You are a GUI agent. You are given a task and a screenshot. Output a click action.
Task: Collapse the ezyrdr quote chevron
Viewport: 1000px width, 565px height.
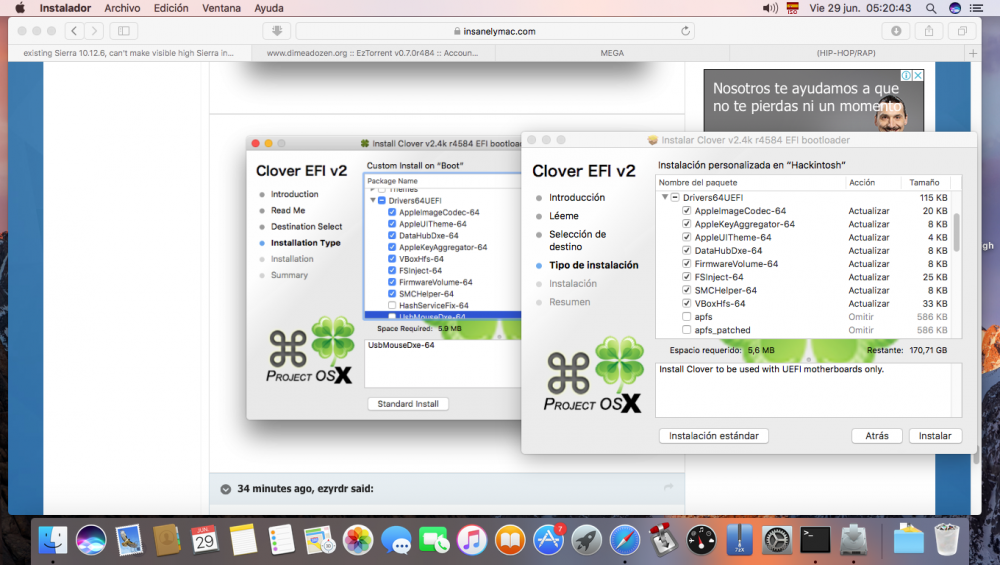pos(225,489)
